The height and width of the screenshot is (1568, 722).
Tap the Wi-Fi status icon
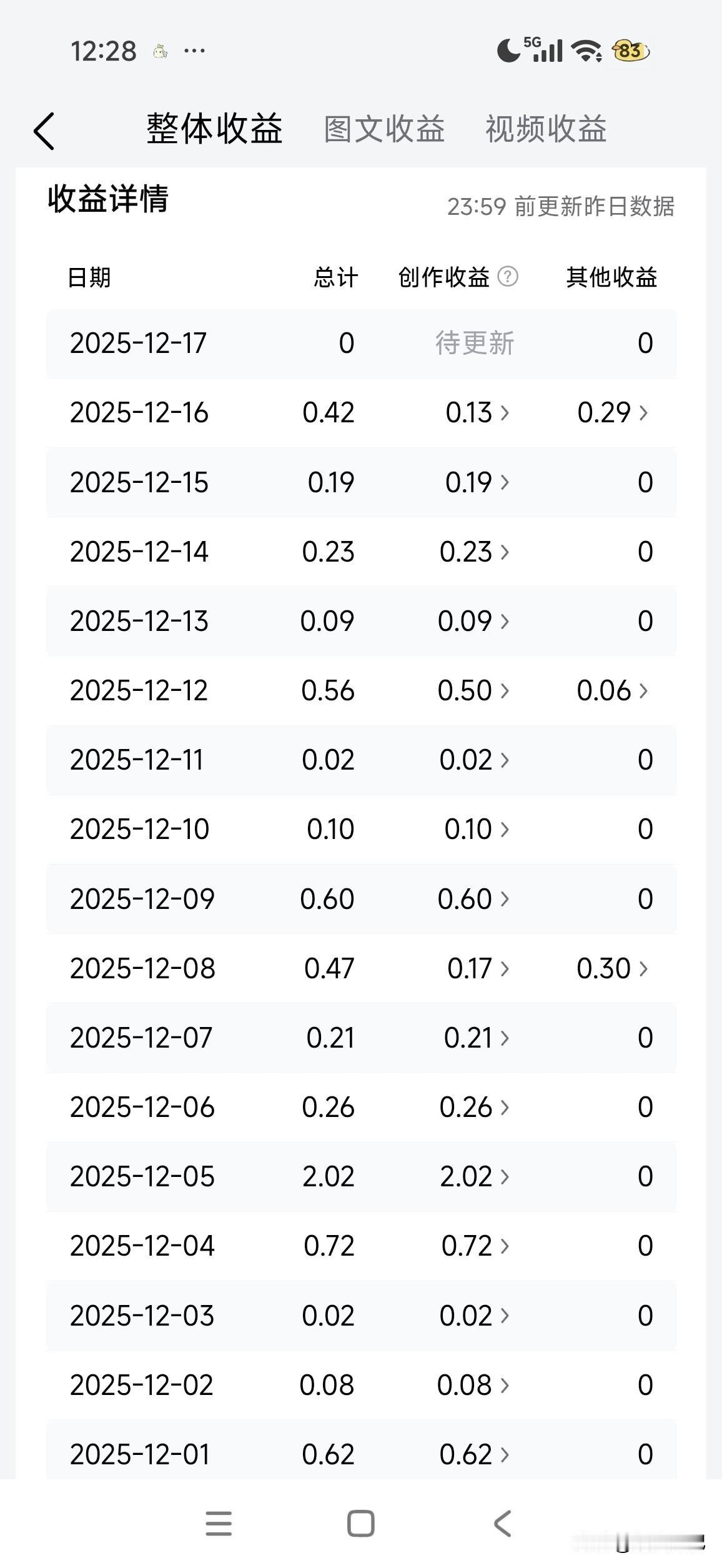point(586,51)
